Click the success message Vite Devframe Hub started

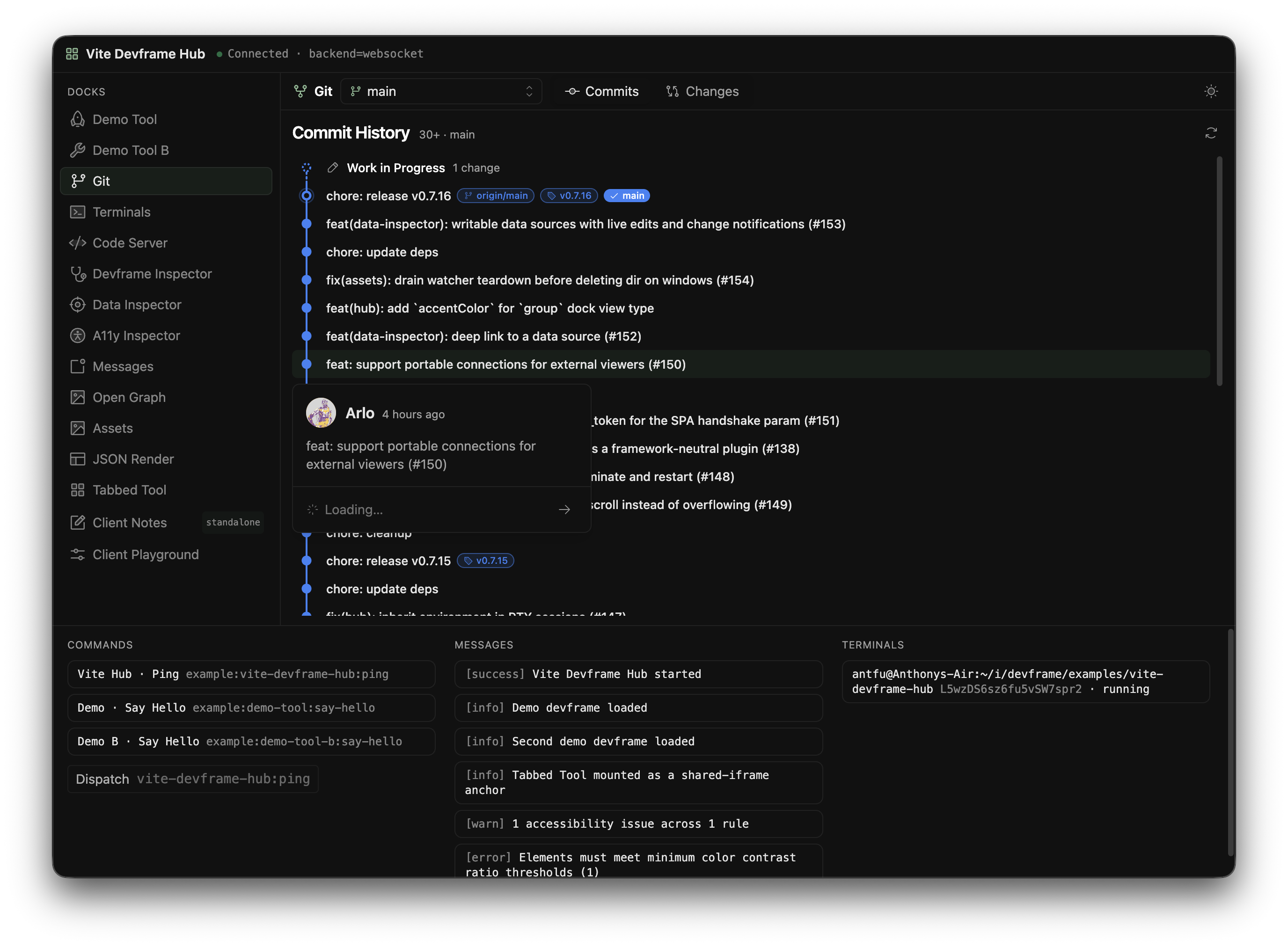tap(638, 674)
